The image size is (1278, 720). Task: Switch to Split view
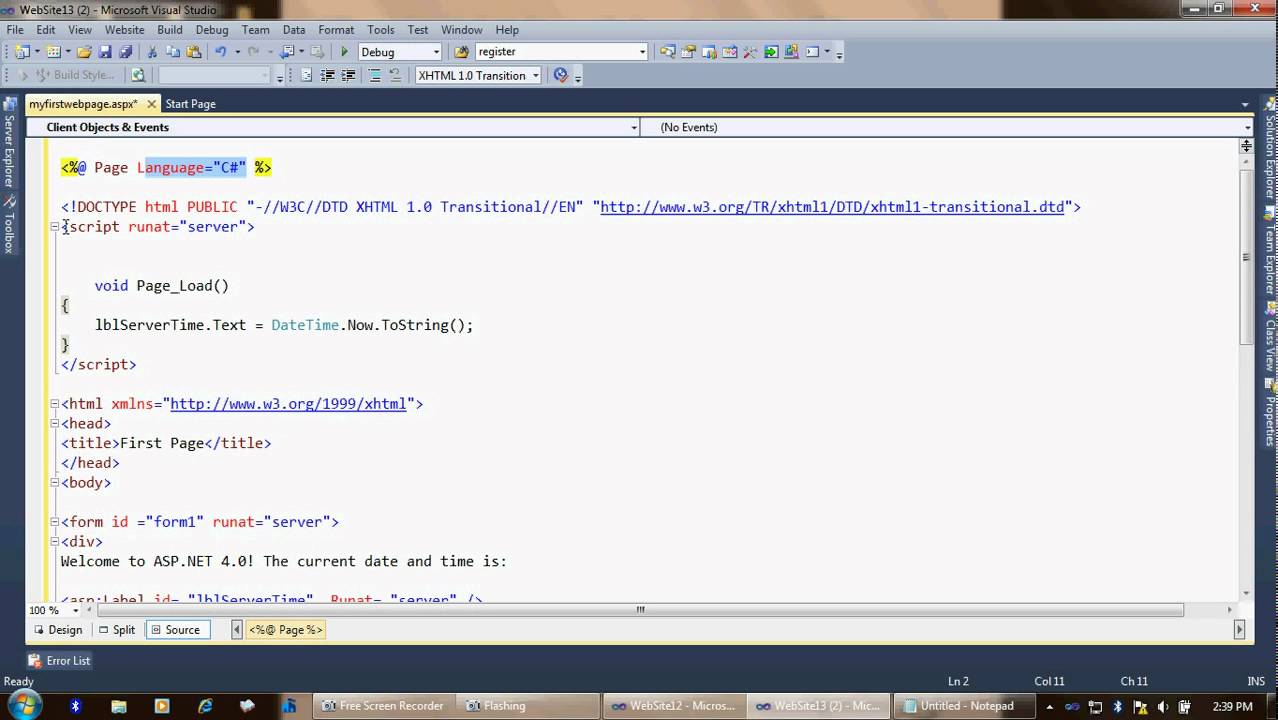click(x=117, y=630)
